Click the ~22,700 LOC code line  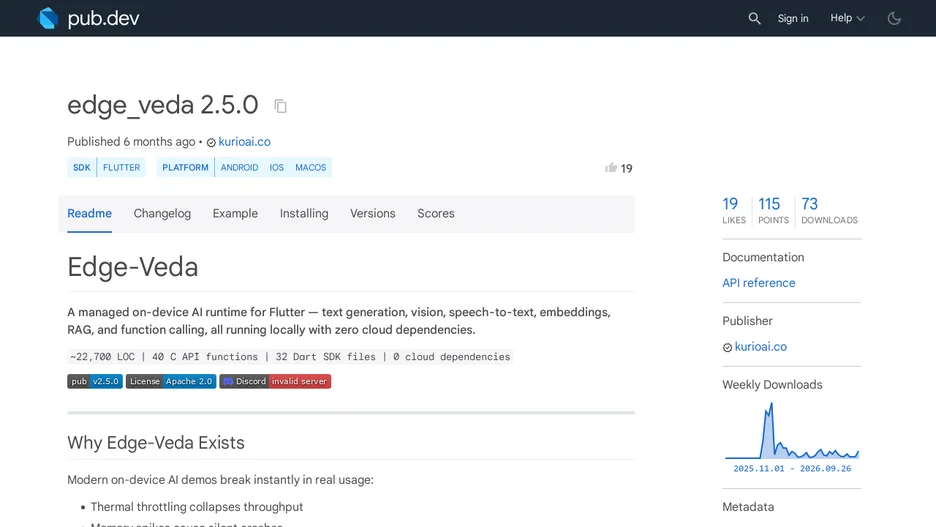290,357
